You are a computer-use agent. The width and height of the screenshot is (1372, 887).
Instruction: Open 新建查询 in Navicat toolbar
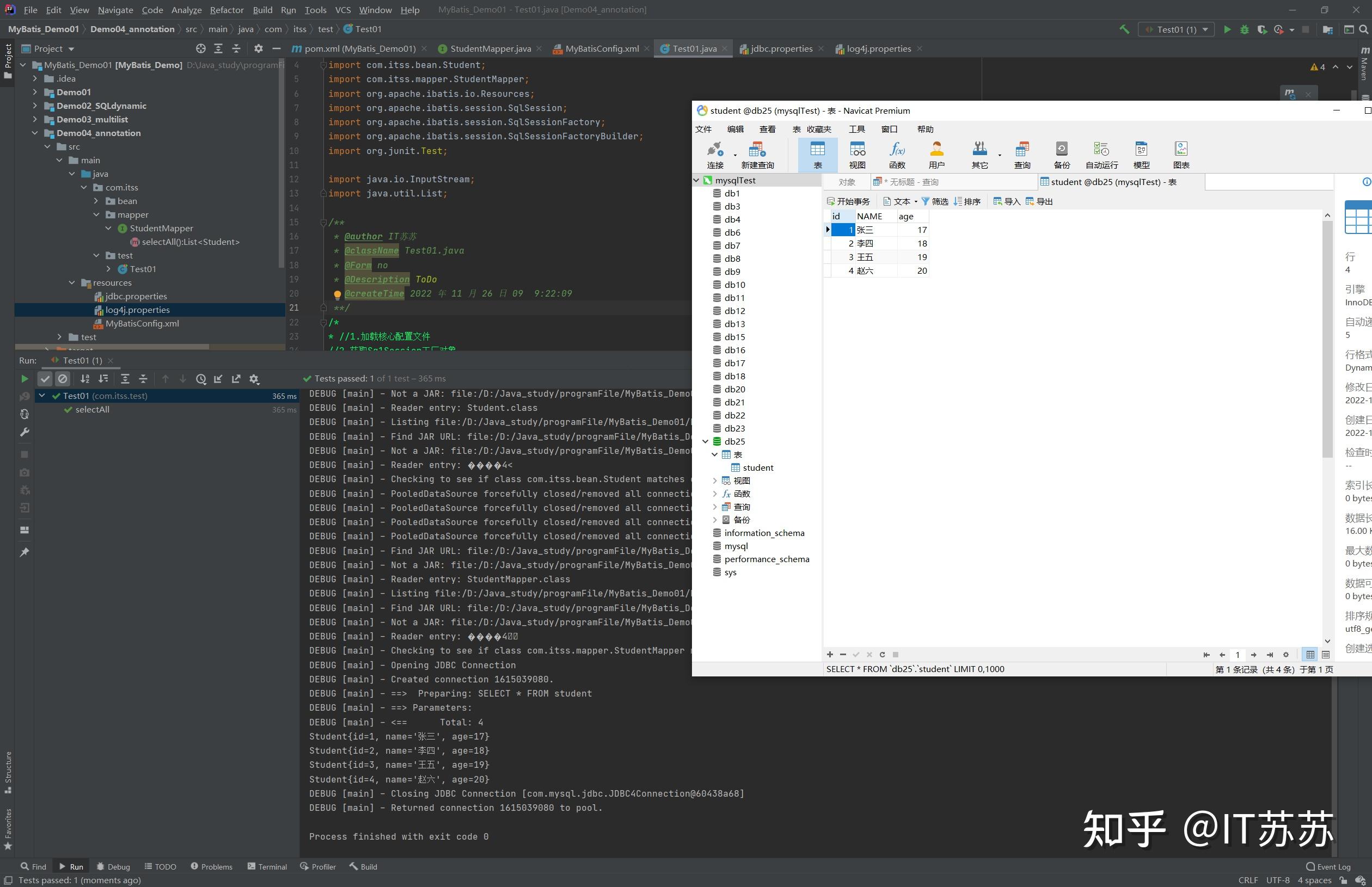point(757,155)
